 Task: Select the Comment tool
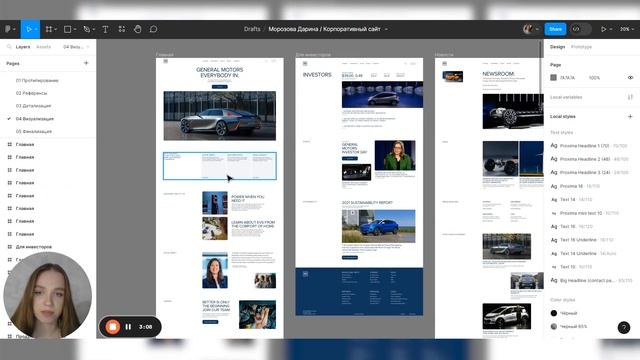pyautogui.click(x=153, y=29)
